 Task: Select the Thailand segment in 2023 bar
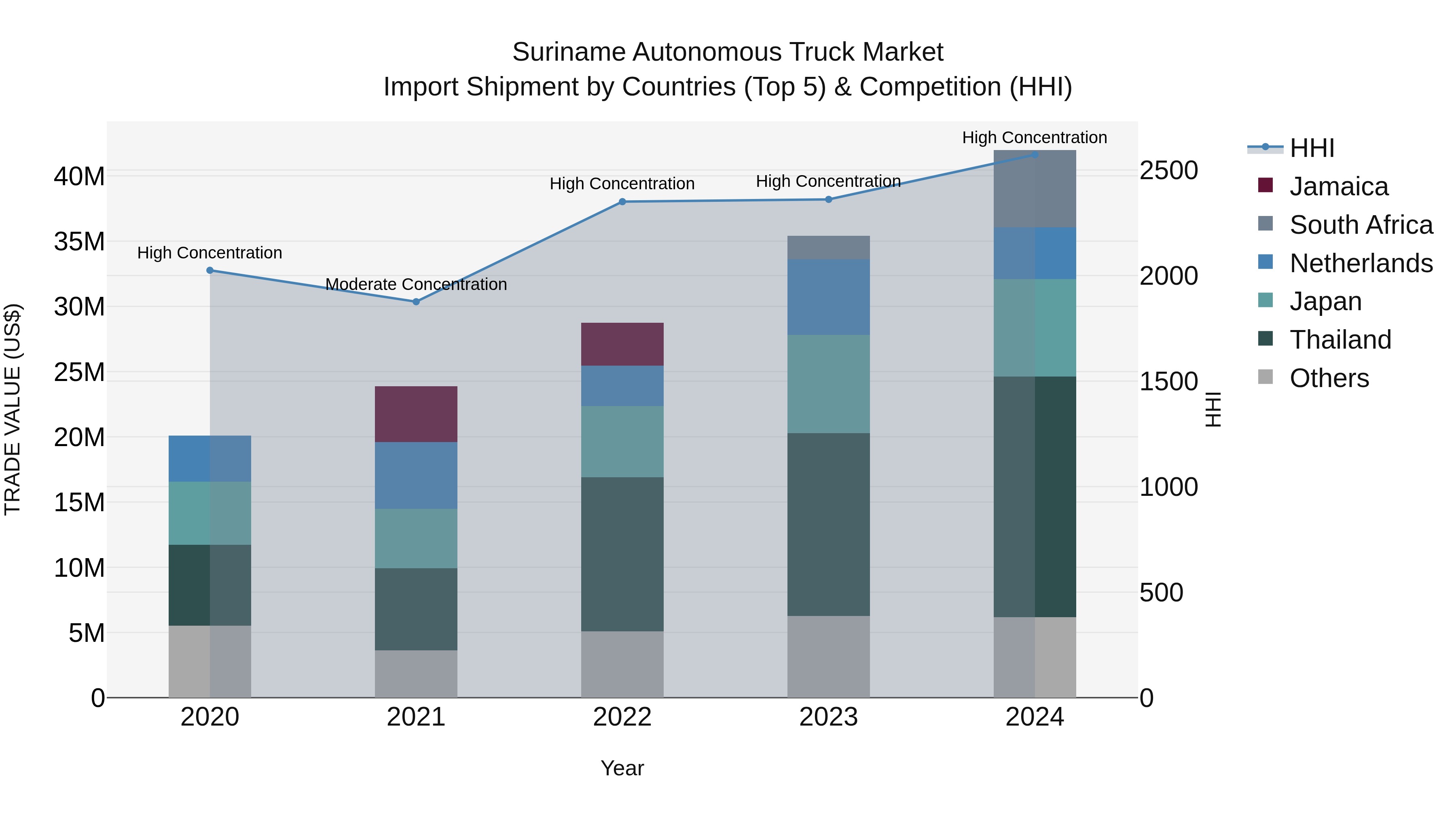tap(829, 525)
